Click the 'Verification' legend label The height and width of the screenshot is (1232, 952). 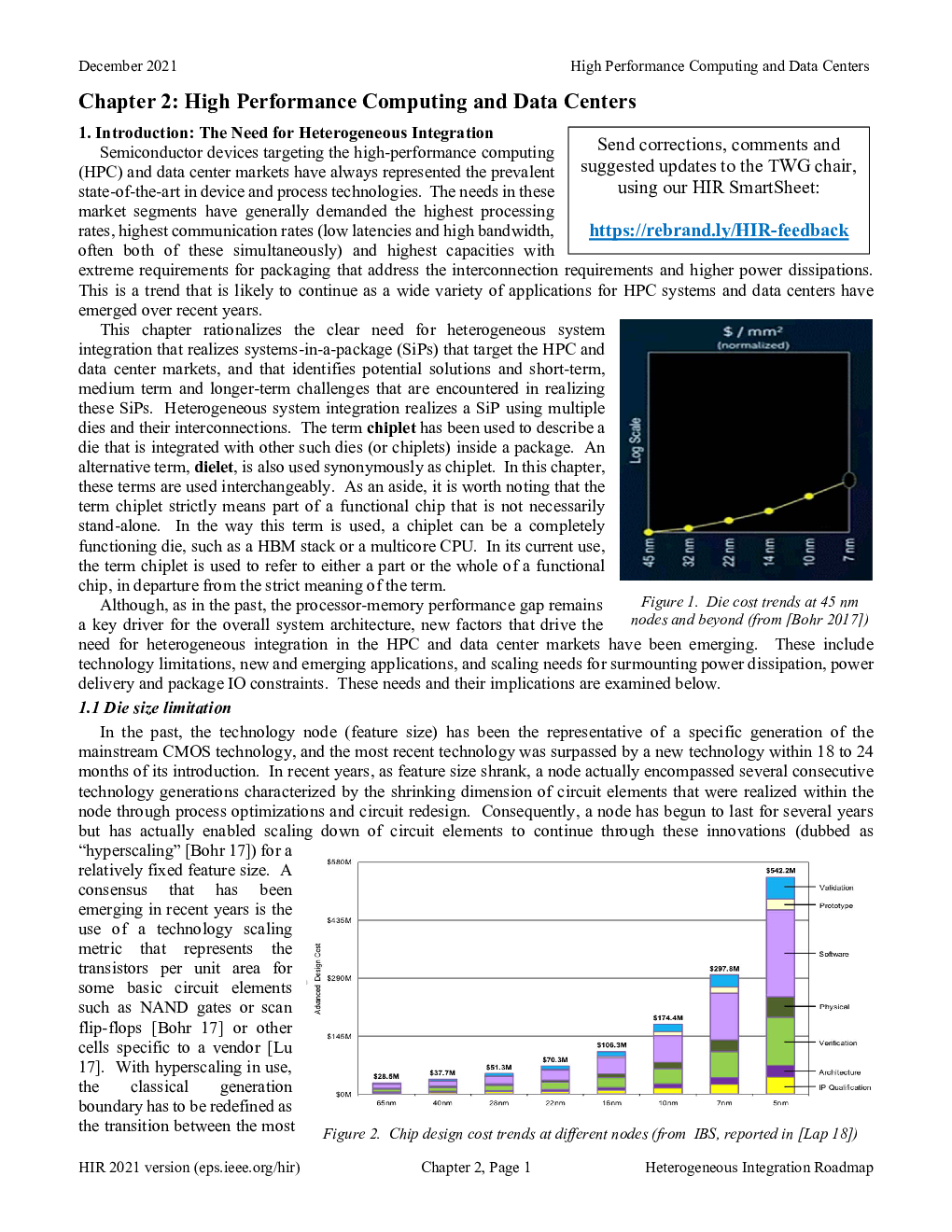[x=838, y=1043]
